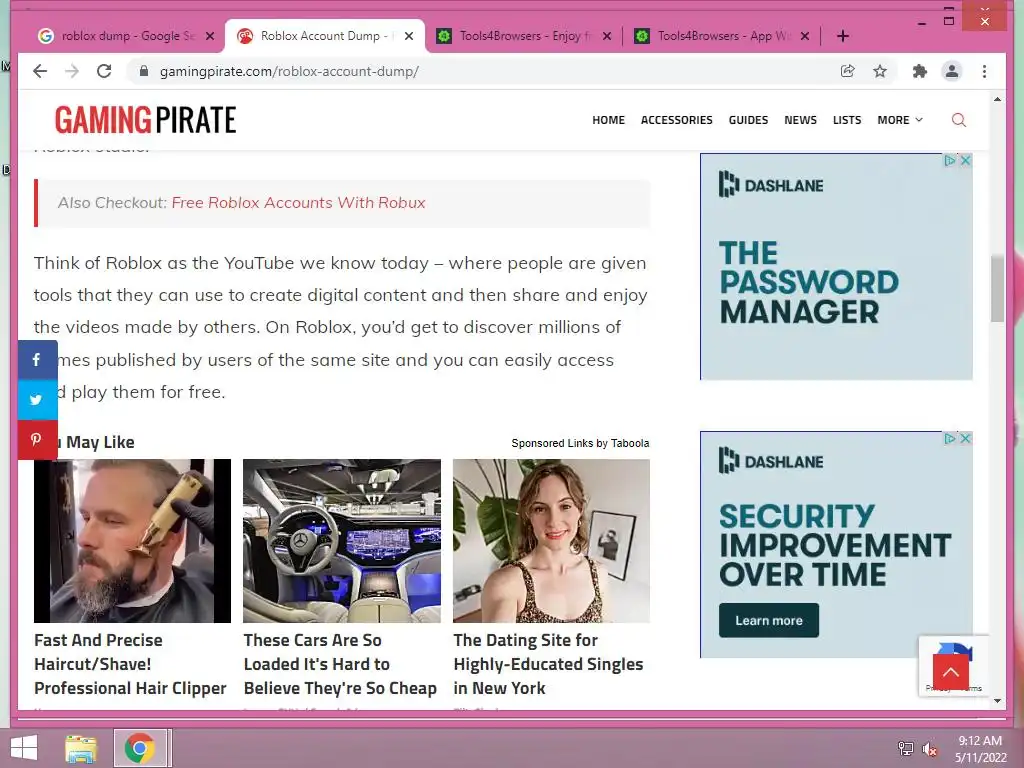This screenshot has width=1024, height=768.
Task: Click the Dashlane Password Manager ad
Action: click(x=836, y=266)
